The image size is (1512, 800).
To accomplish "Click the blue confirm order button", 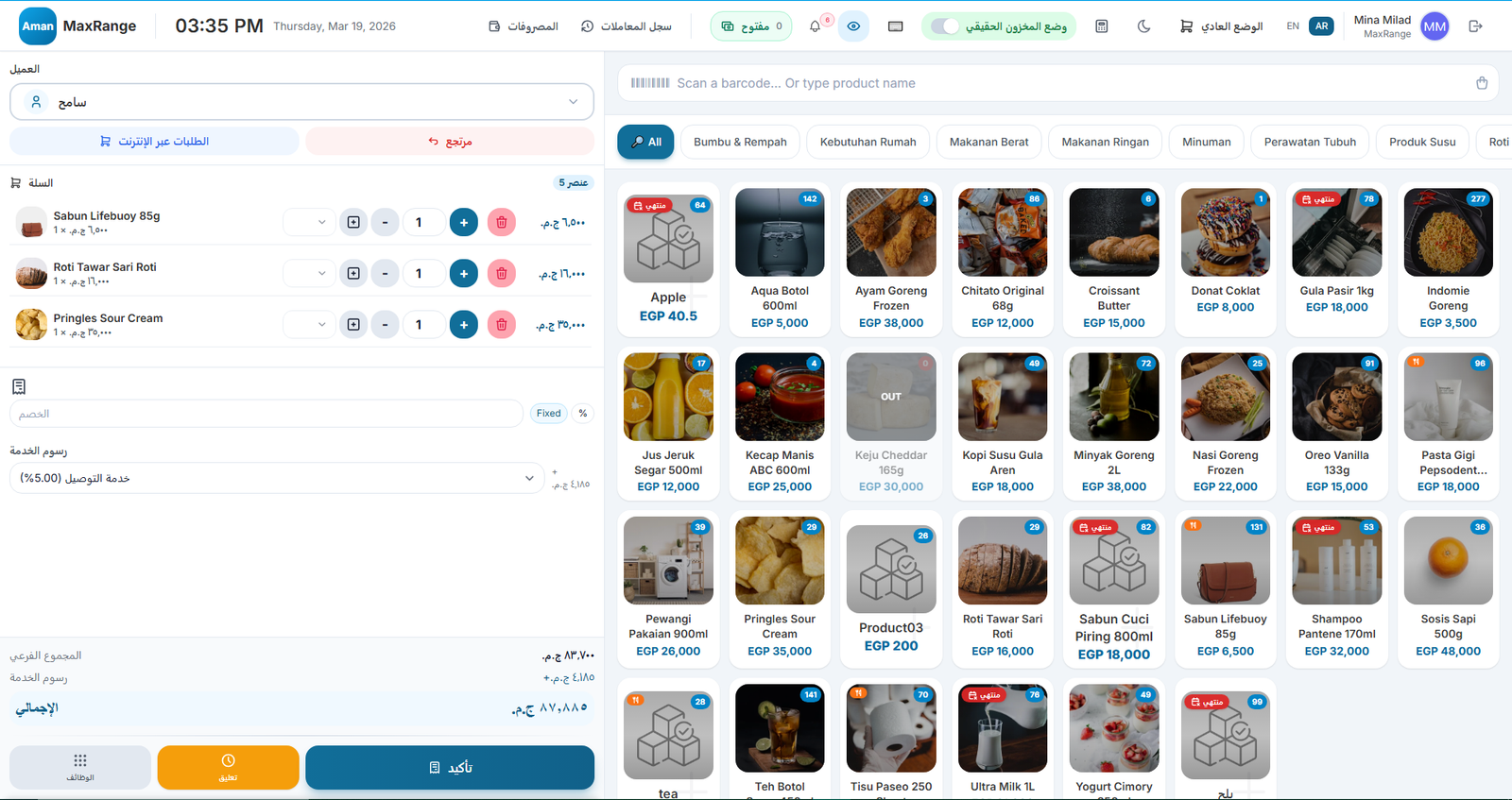I will coord(450,768).
